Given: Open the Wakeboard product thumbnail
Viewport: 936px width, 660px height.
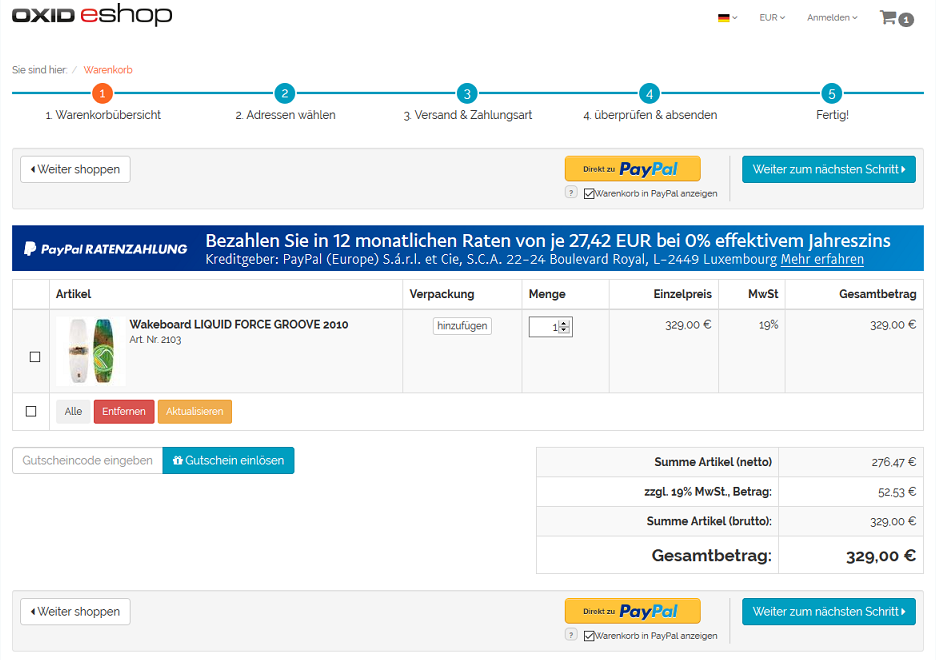Looking at the screenshot, I should pos(91,351).
